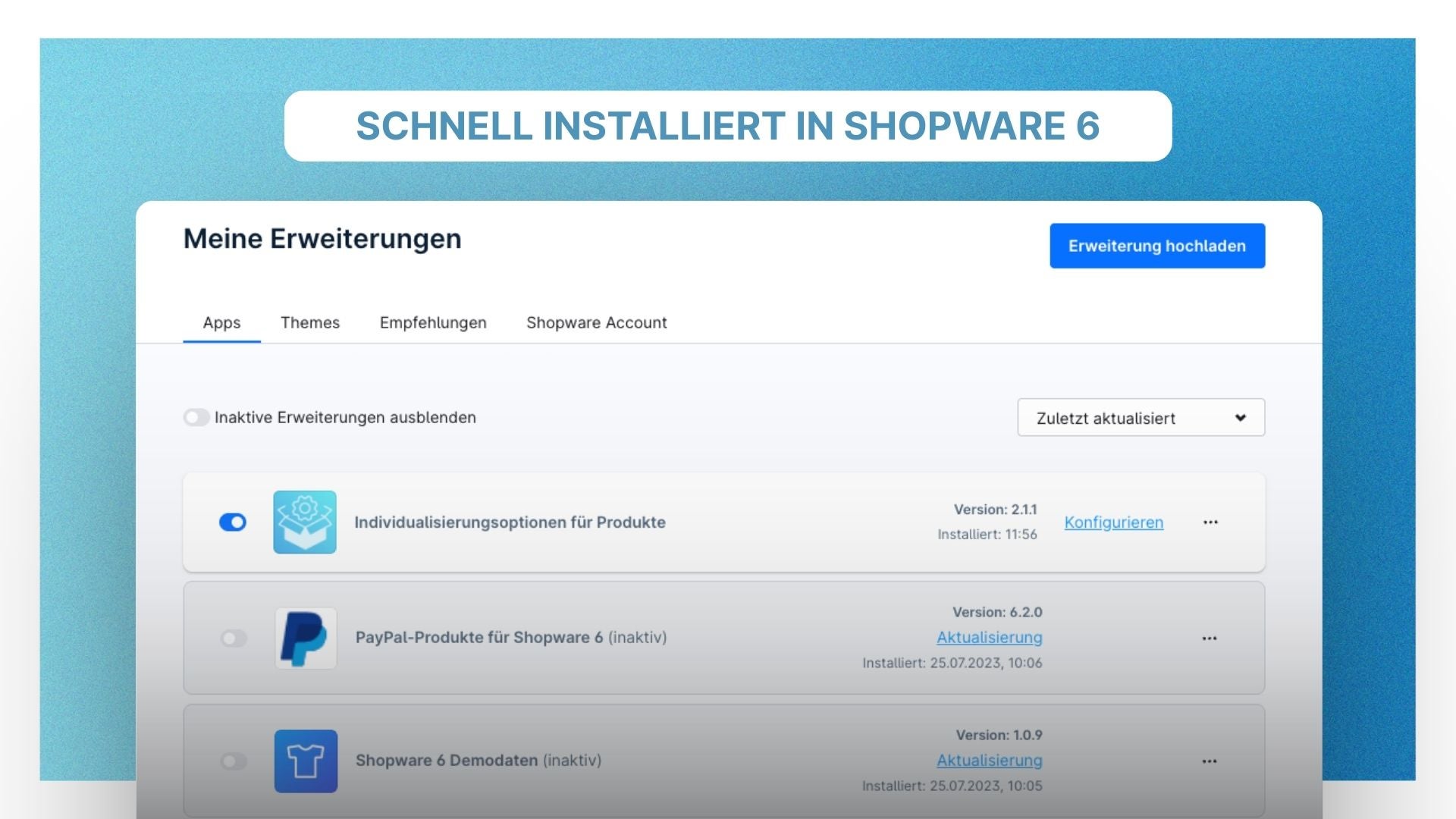Expand the sorting options via the chevron
This screenshot has width=1456, height=819.
1241,417
